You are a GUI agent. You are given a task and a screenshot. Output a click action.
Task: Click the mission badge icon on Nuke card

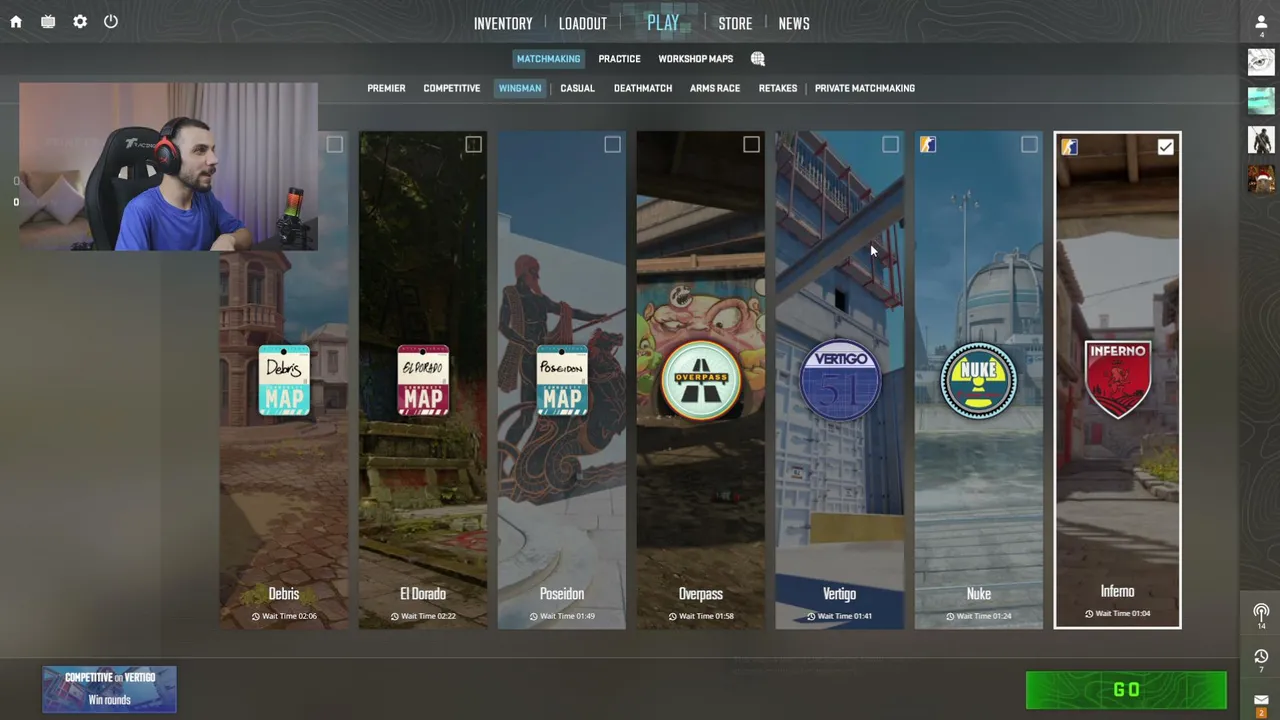coord(928,146)
